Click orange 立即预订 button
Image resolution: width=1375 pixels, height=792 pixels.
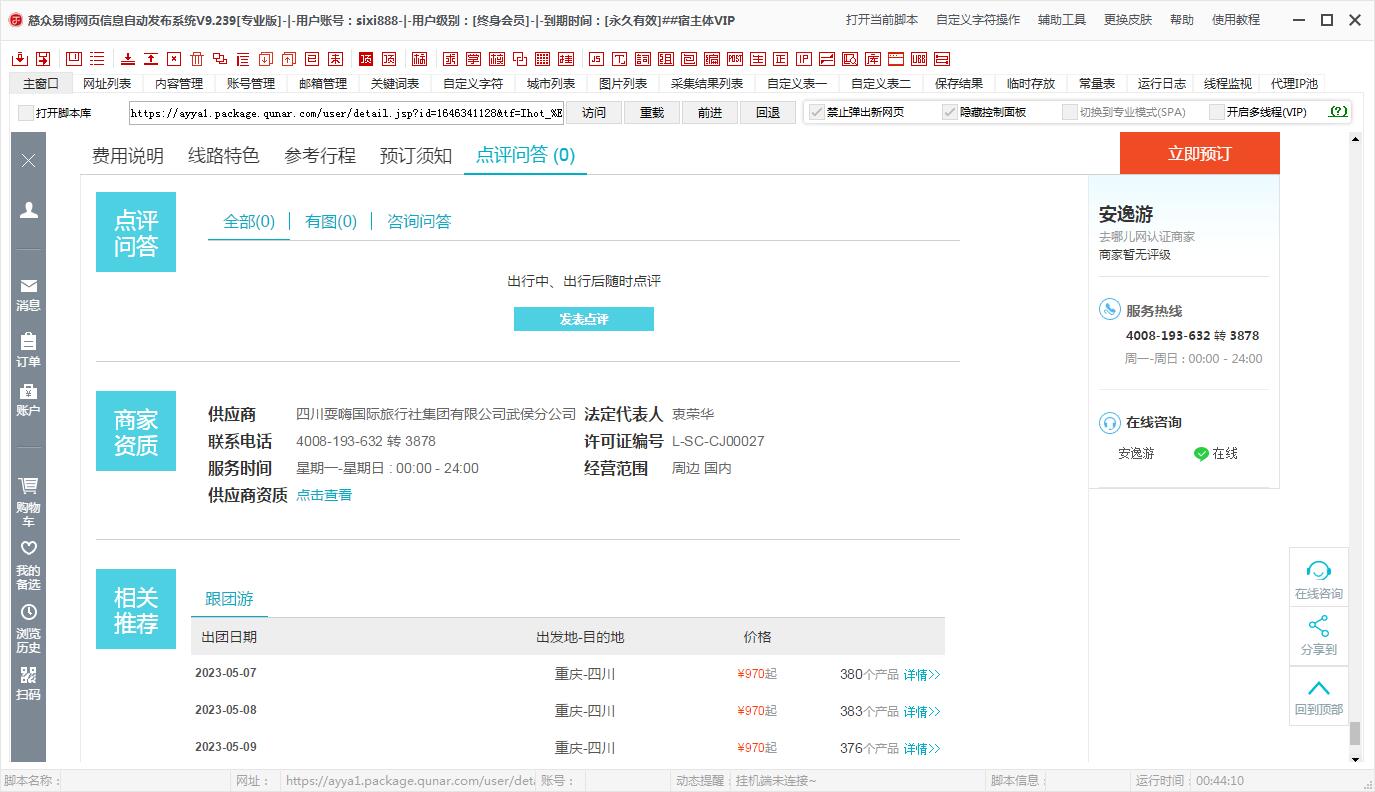pos(1199,154)
